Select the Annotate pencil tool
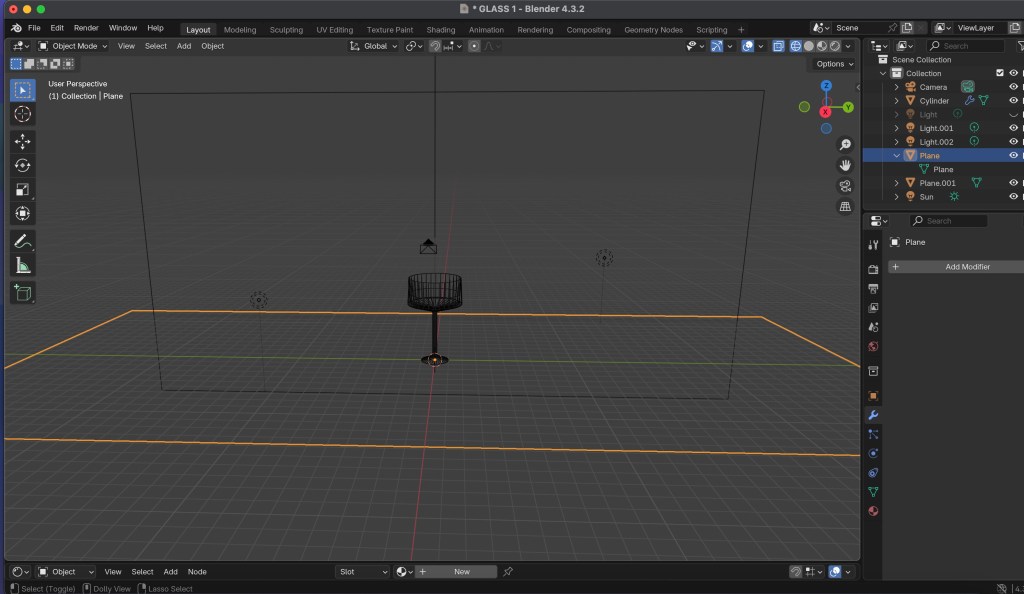 (23, 241)
